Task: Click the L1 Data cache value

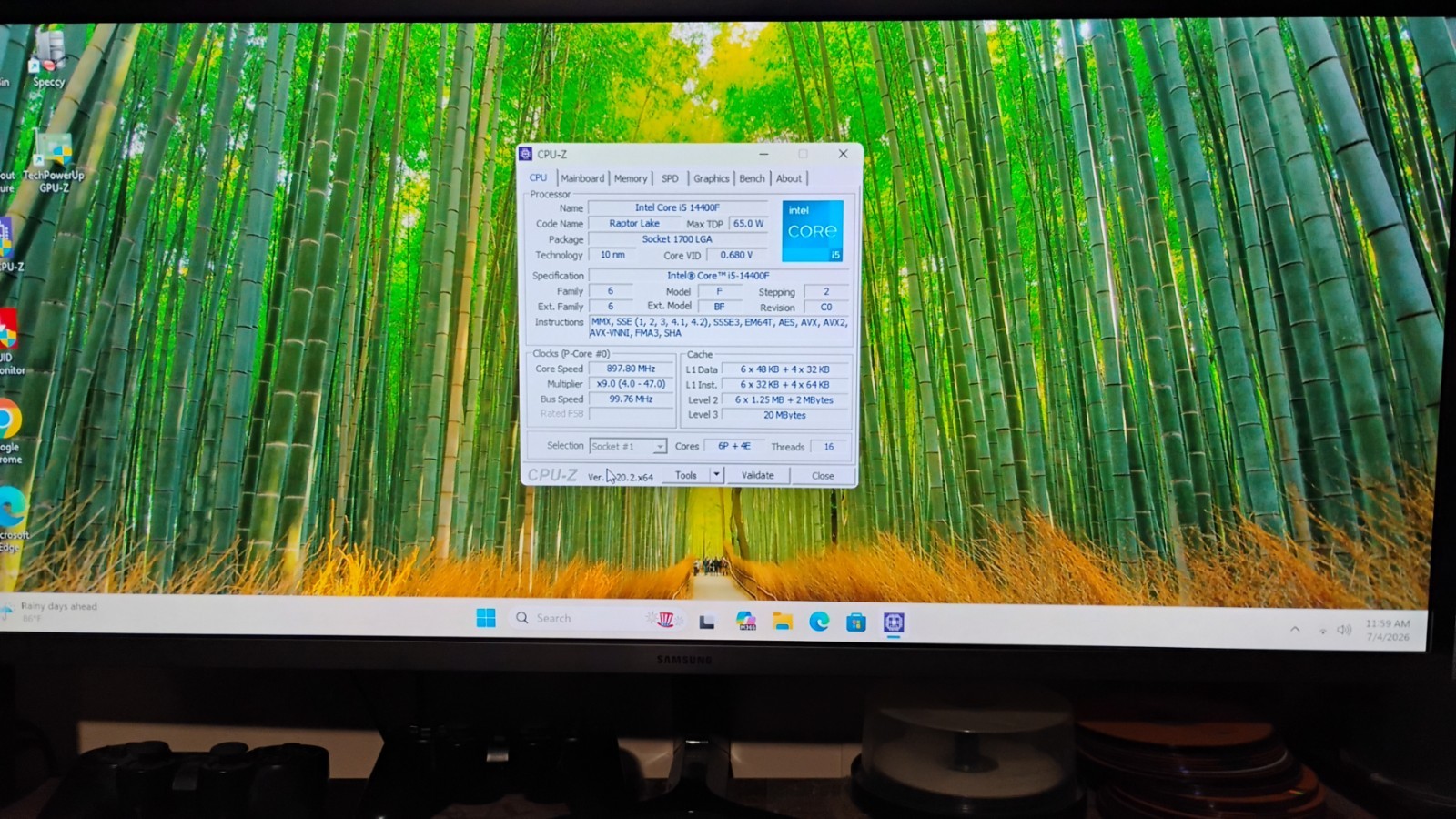Action: pos(784,369)
